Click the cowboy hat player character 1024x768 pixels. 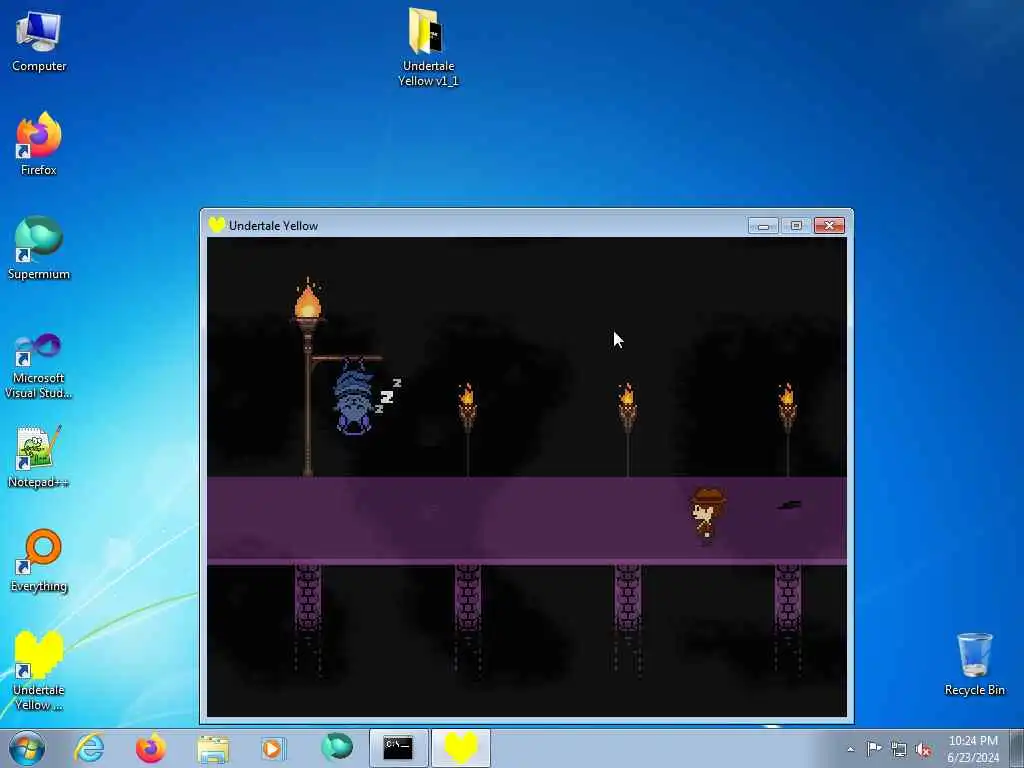pyautogui.click(x=707, y=516)
